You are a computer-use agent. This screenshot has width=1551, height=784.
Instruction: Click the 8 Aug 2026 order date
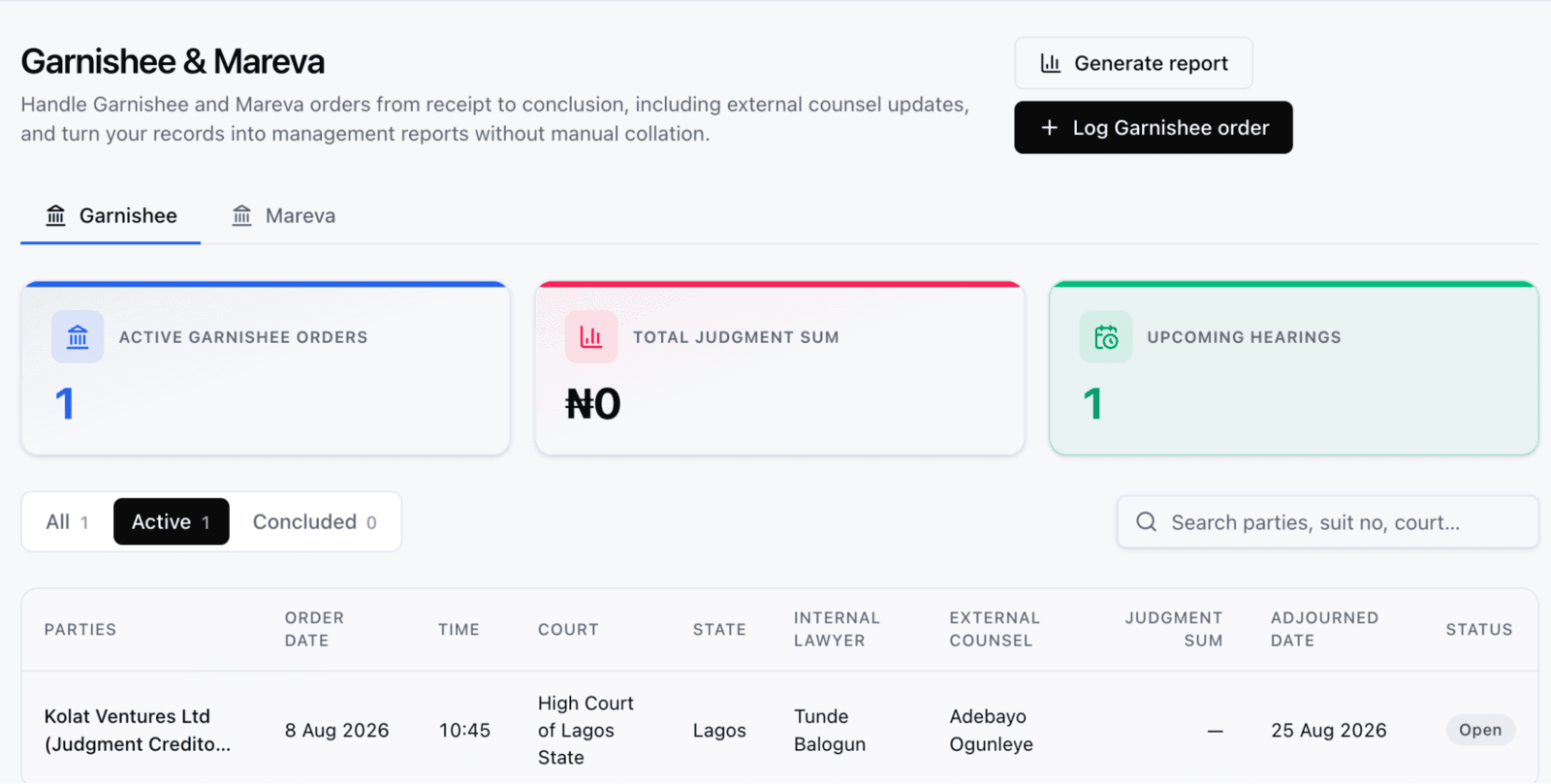[336, 731]
